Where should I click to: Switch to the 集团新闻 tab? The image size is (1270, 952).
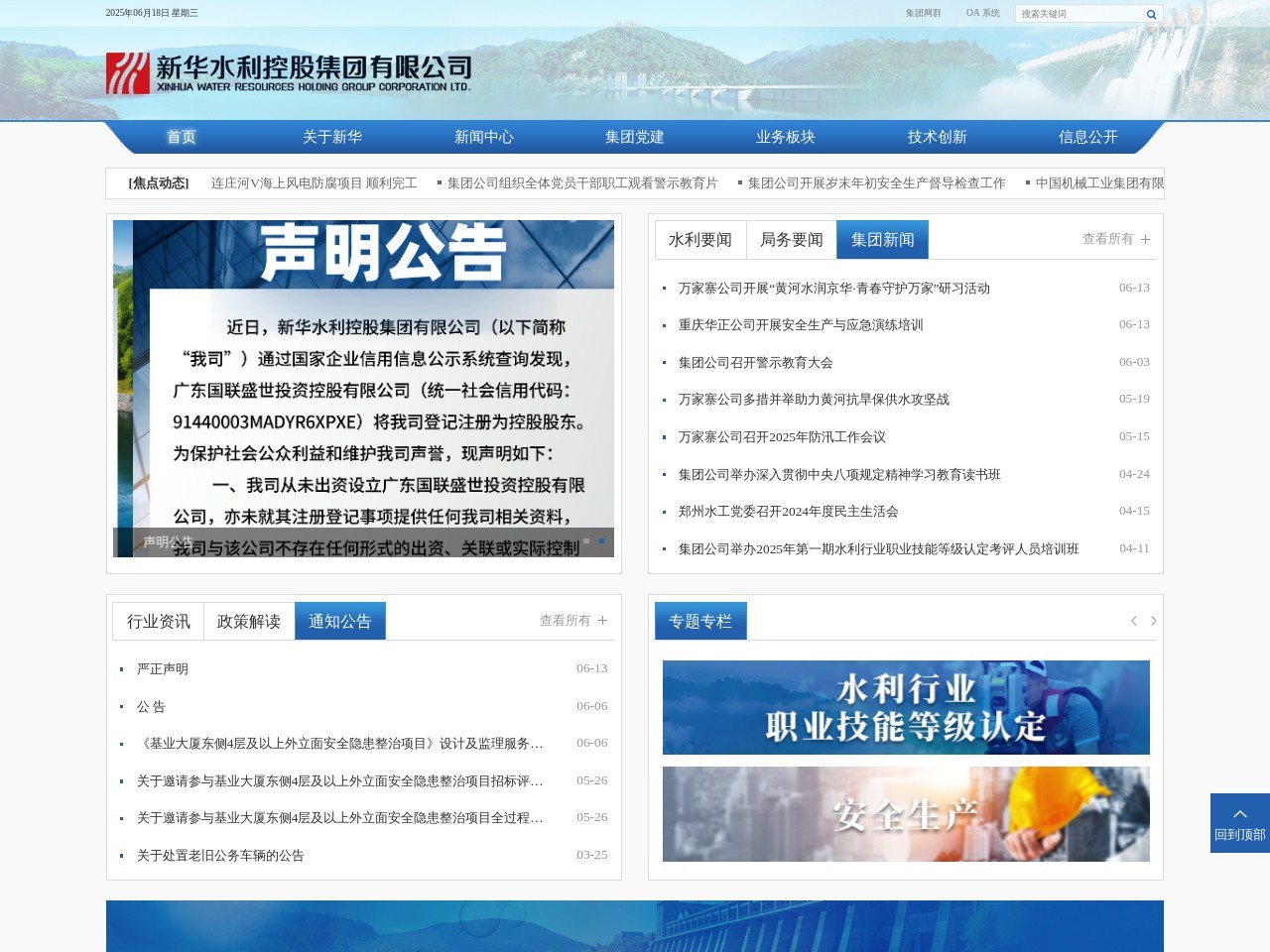[883, 240]
